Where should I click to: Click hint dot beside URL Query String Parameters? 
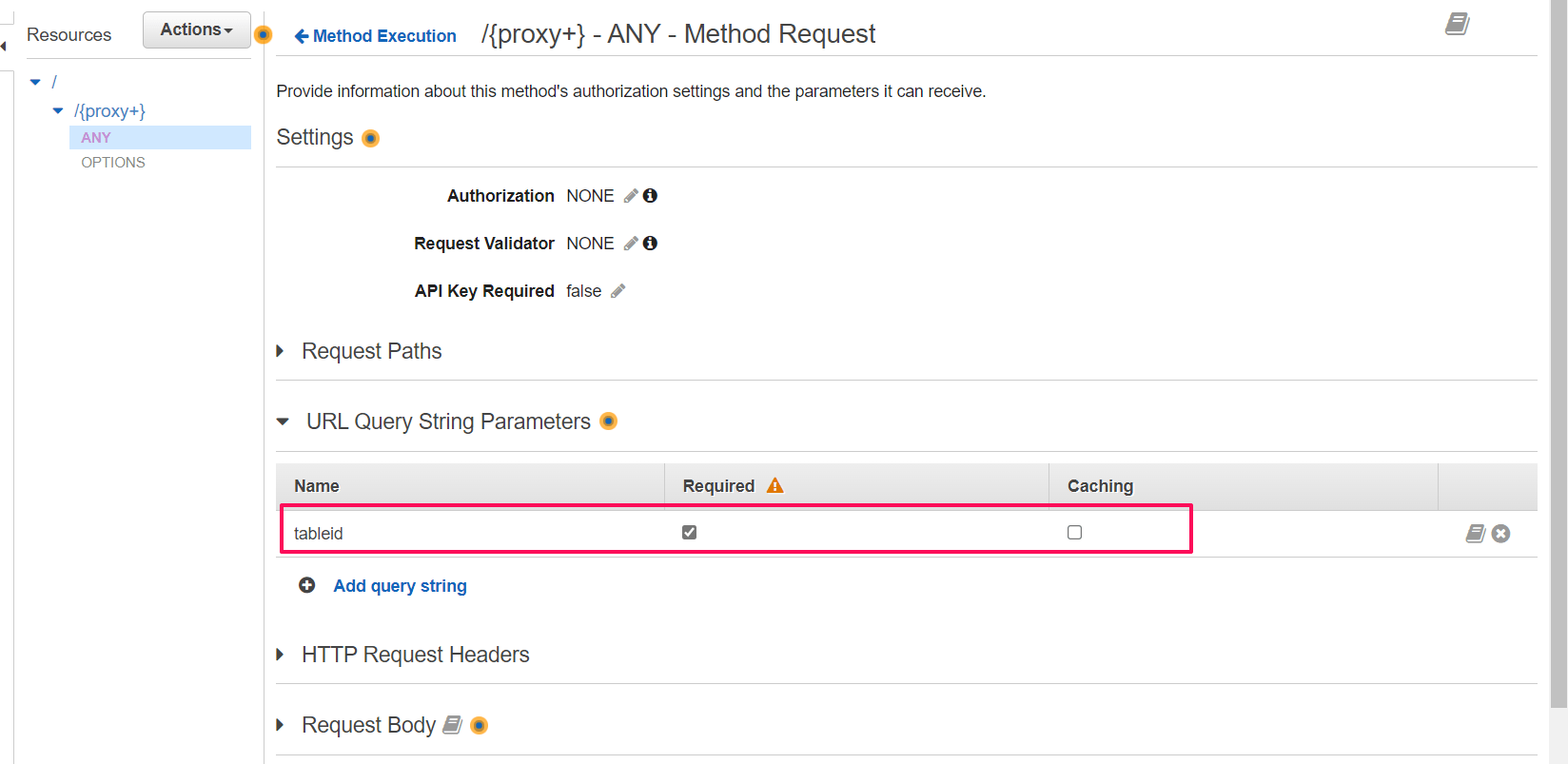point(609,421)
